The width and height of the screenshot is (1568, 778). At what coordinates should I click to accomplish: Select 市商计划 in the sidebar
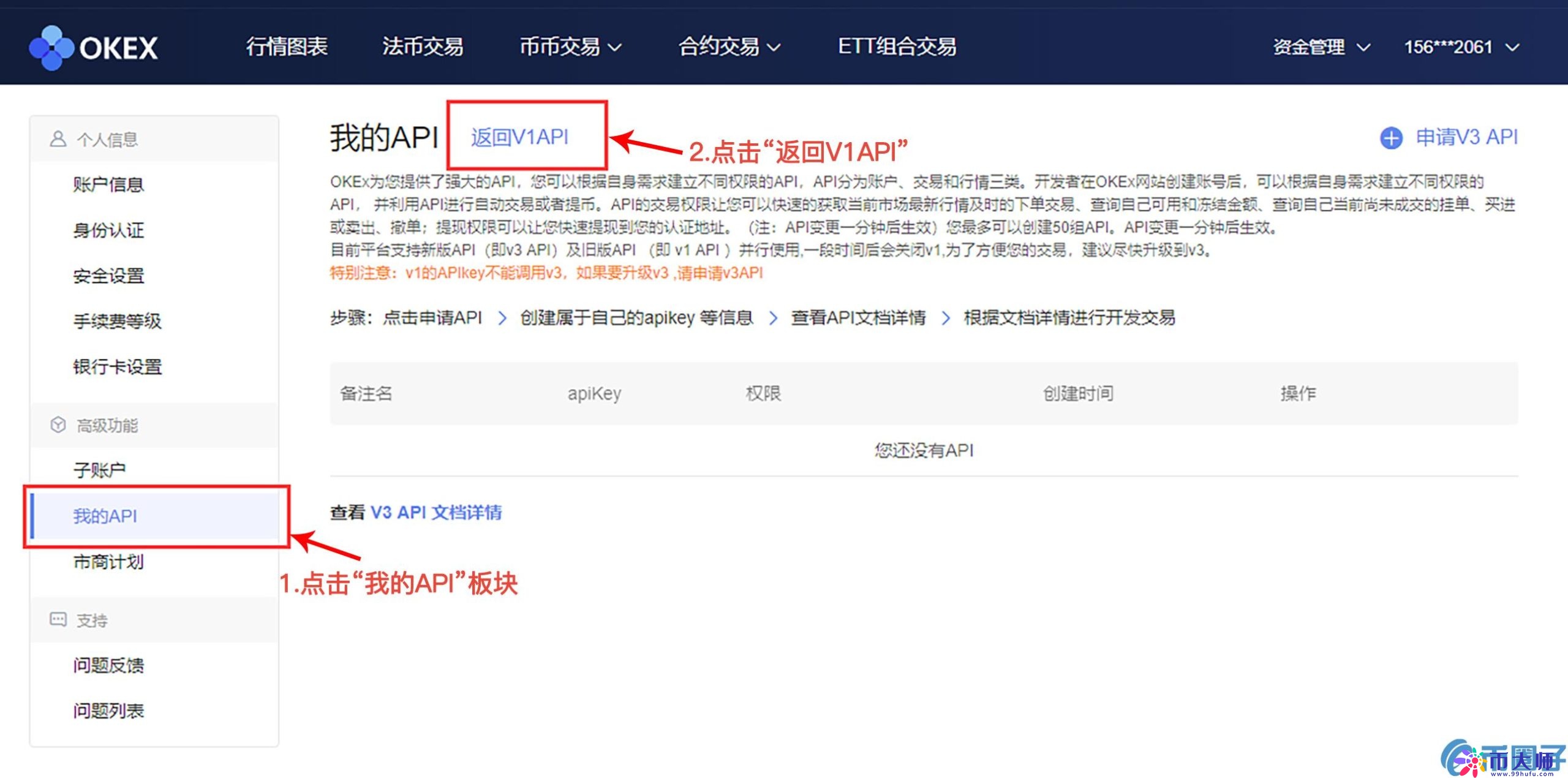point(108,562)
